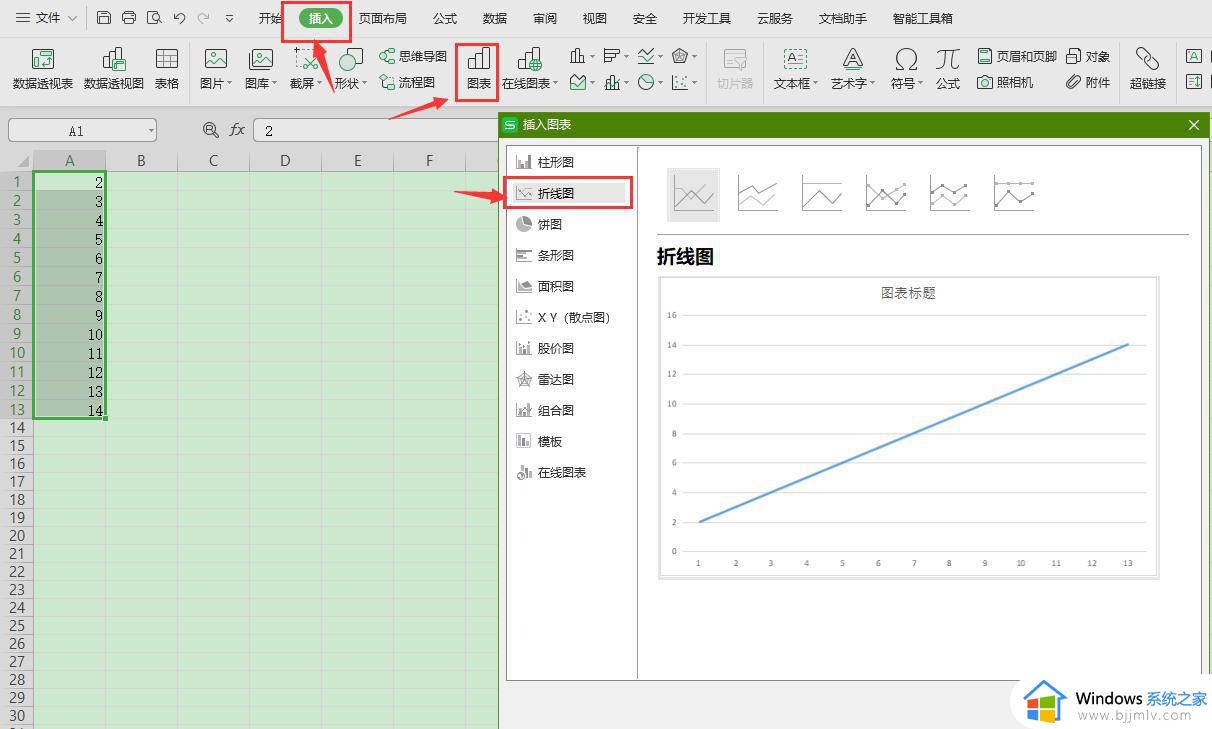Open the 智能工具箱 tab
1212x729 pixels.
click(x=923, y=18)
